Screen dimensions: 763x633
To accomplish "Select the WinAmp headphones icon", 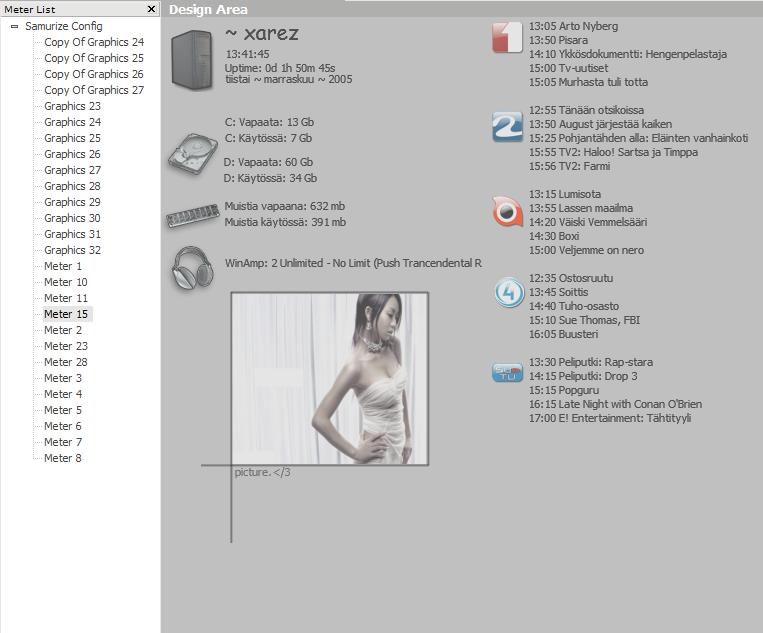I will (192, 268).
